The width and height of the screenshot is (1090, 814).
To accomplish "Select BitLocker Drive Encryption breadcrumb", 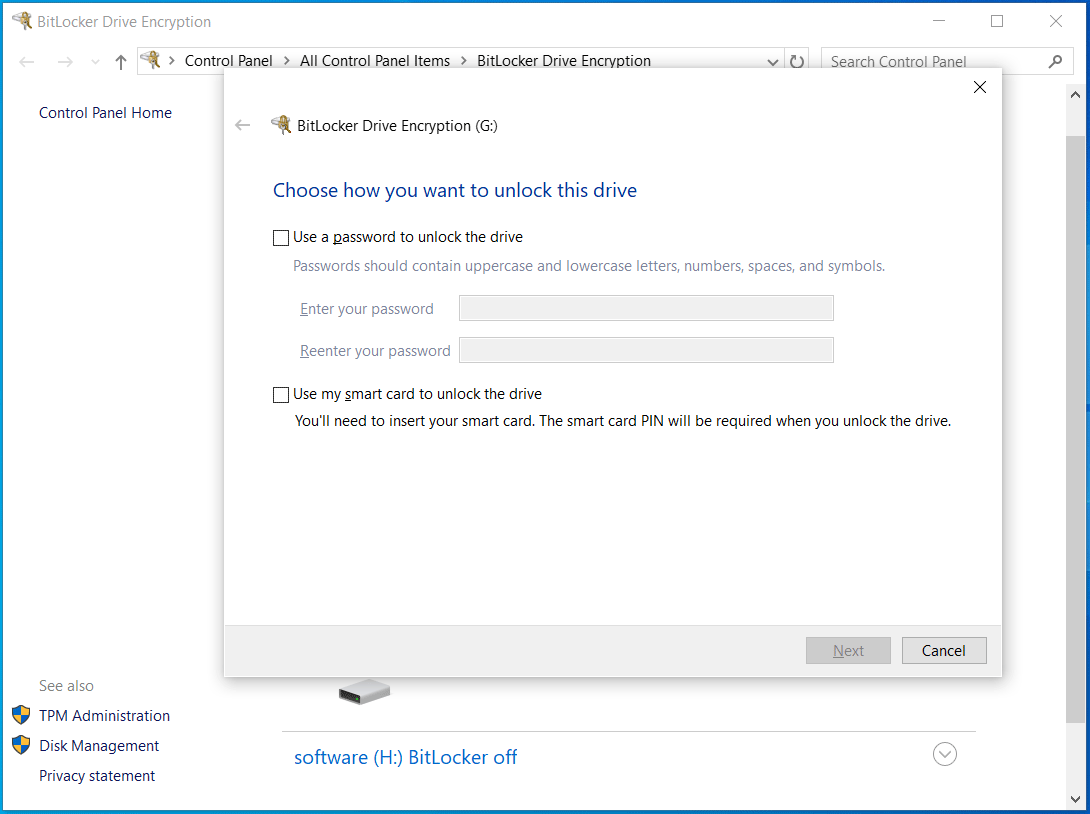I will pos(564,61).
